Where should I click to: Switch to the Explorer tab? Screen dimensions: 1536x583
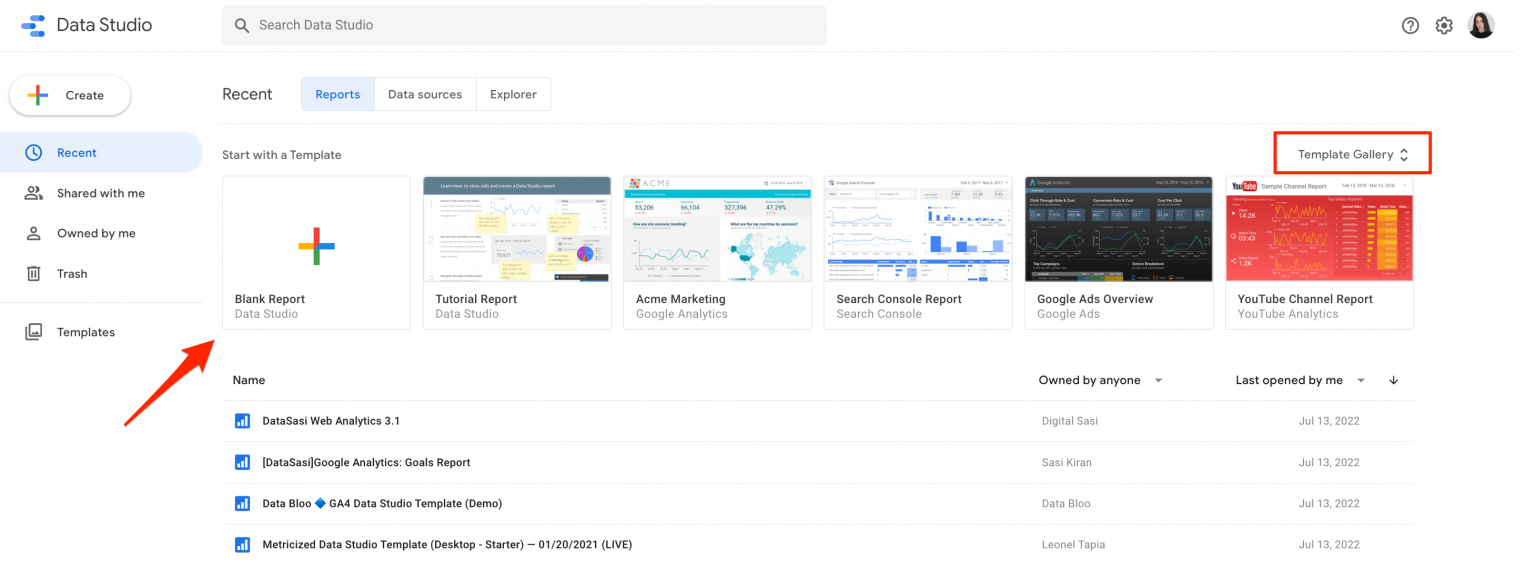pos(513,95)
